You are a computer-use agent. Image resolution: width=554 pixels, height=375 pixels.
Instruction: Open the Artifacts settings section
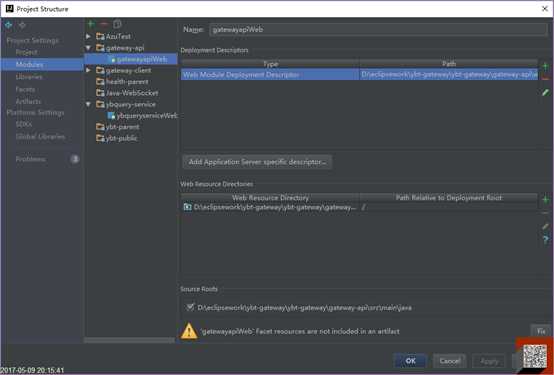[28, 101]
